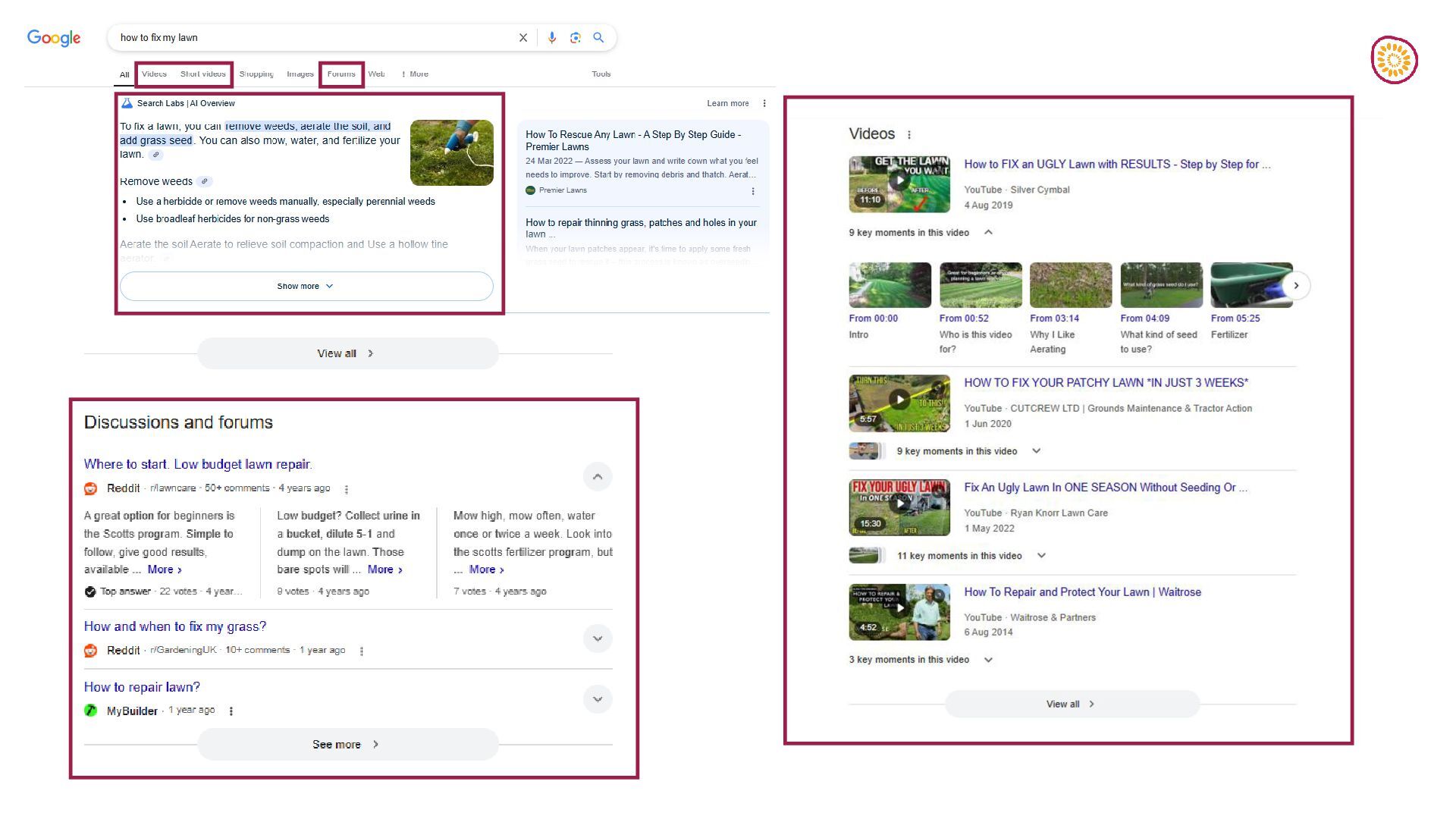Open the Images tab
This screenshot has height=819, width=1456.
[300, 74]
